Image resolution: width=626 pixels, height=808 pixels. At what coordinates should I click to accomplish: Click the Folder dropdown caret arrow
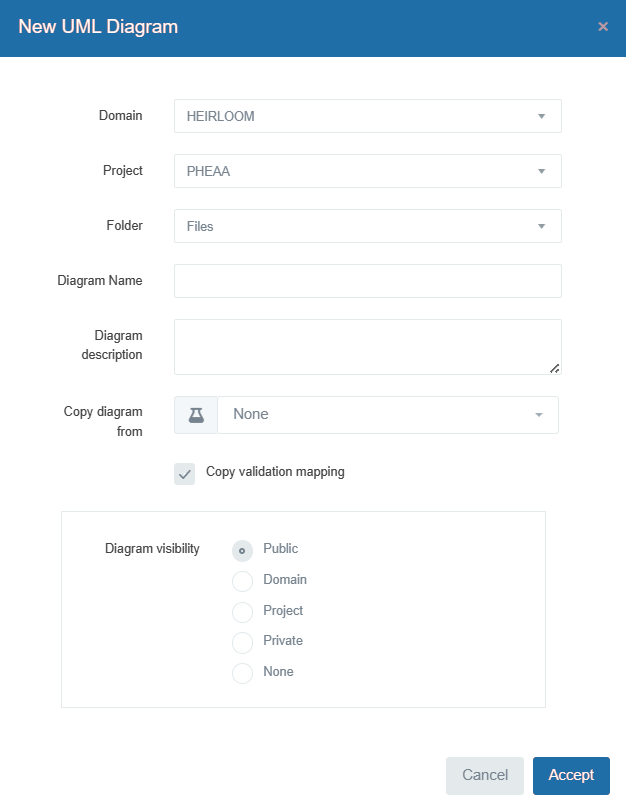coord(541,226)
